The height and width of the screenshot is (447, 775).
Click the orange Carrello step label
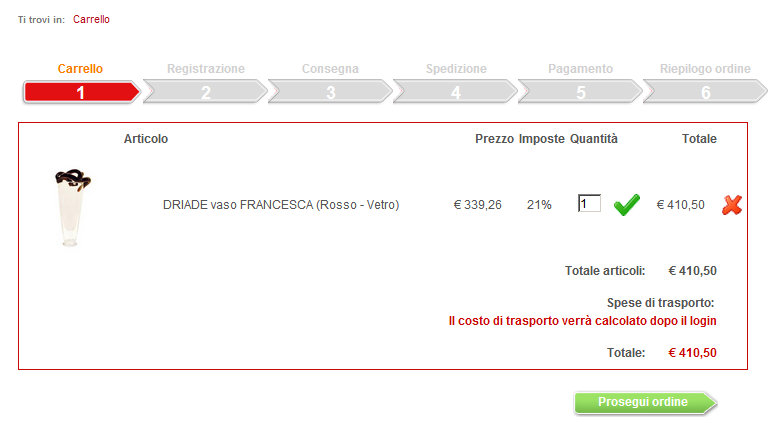click(x=80, y=69)
